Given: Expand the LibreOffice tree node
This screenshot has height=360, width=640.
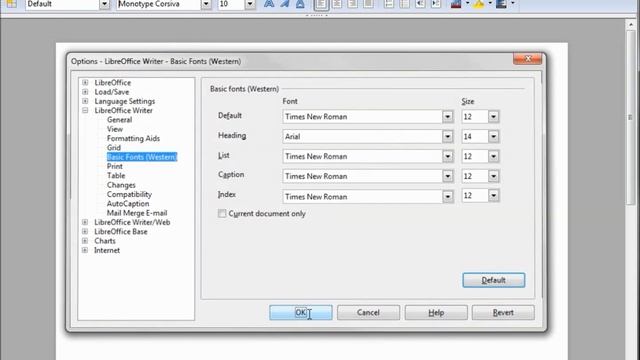Looking at the screenshot, I should (85, 82).
